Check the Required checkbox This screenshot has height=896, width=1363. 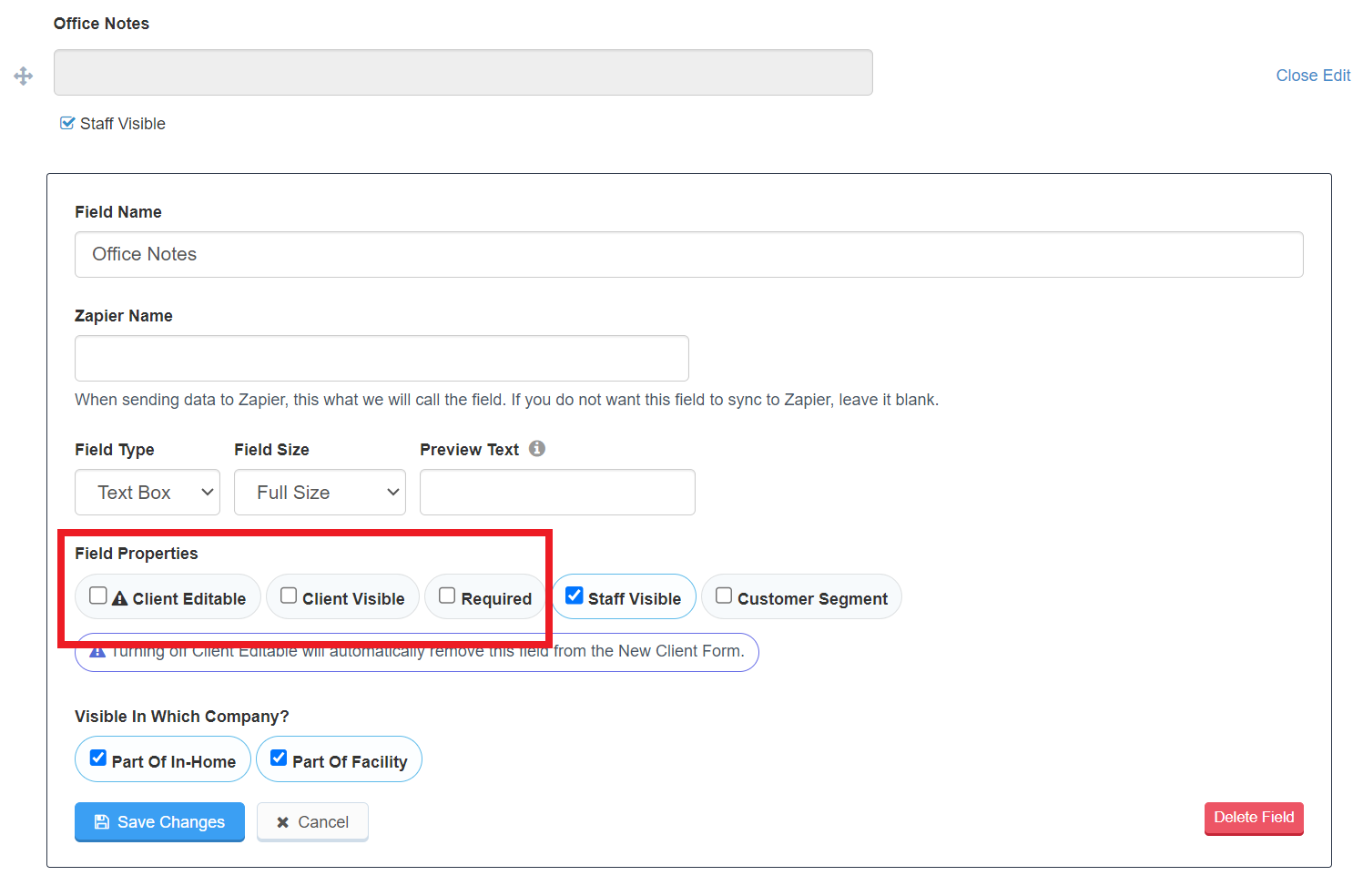447,596
